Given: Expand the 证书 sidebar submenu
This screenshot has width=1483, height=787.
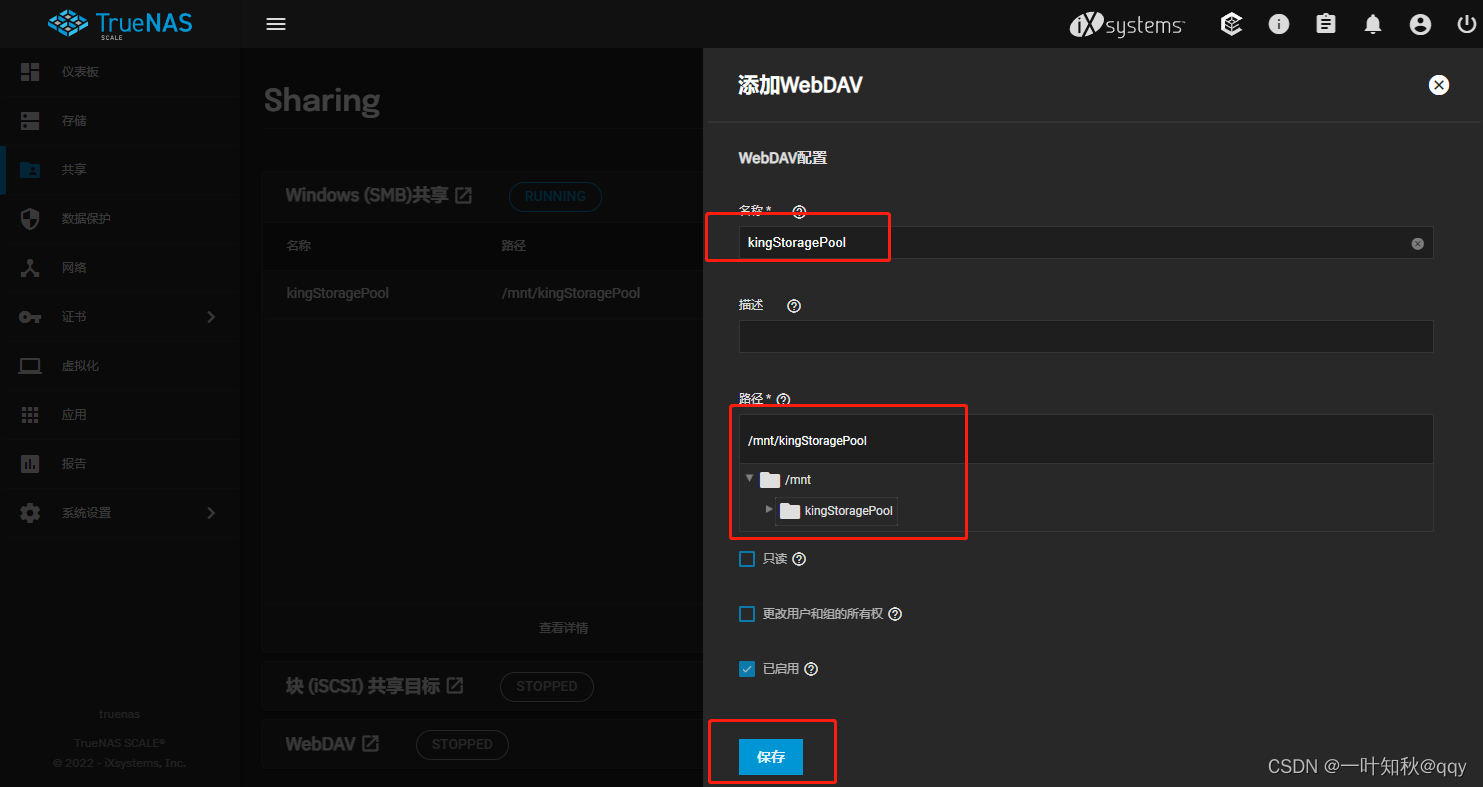Looking at the screenshot, I should (x=211, y=317).
